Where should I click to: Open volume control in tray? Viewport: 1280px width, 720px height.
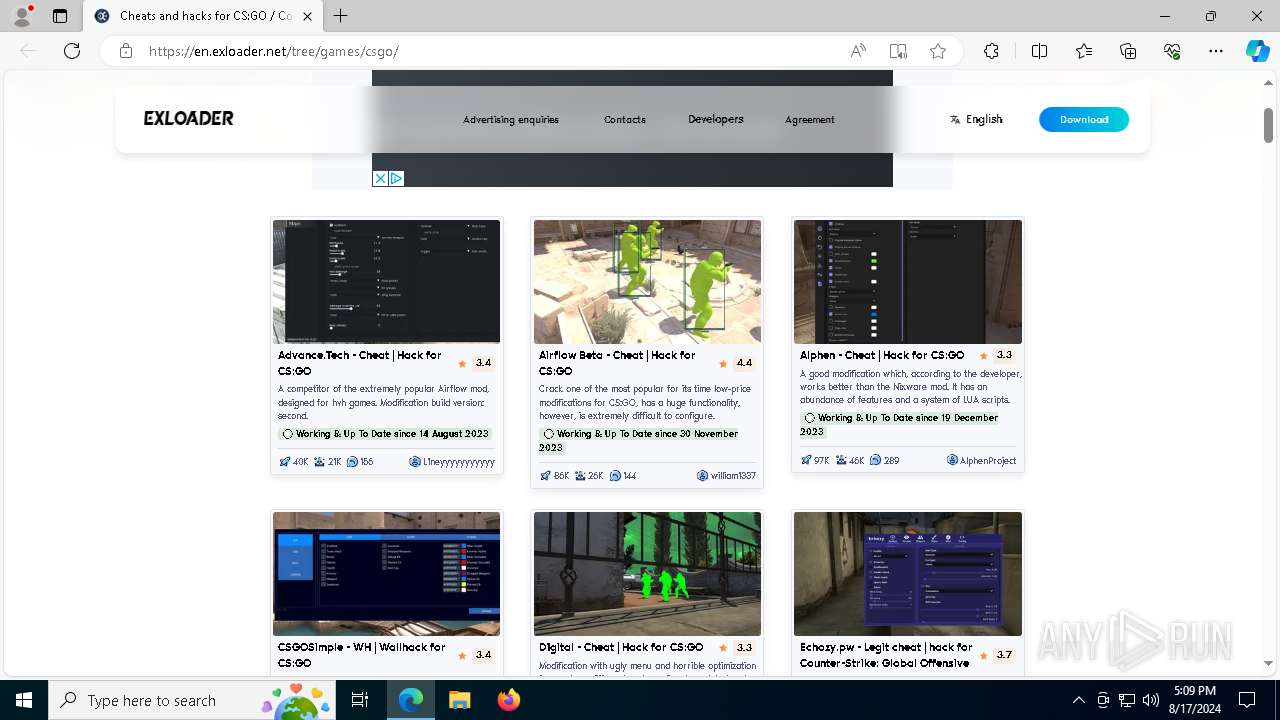coord(1150,700)
